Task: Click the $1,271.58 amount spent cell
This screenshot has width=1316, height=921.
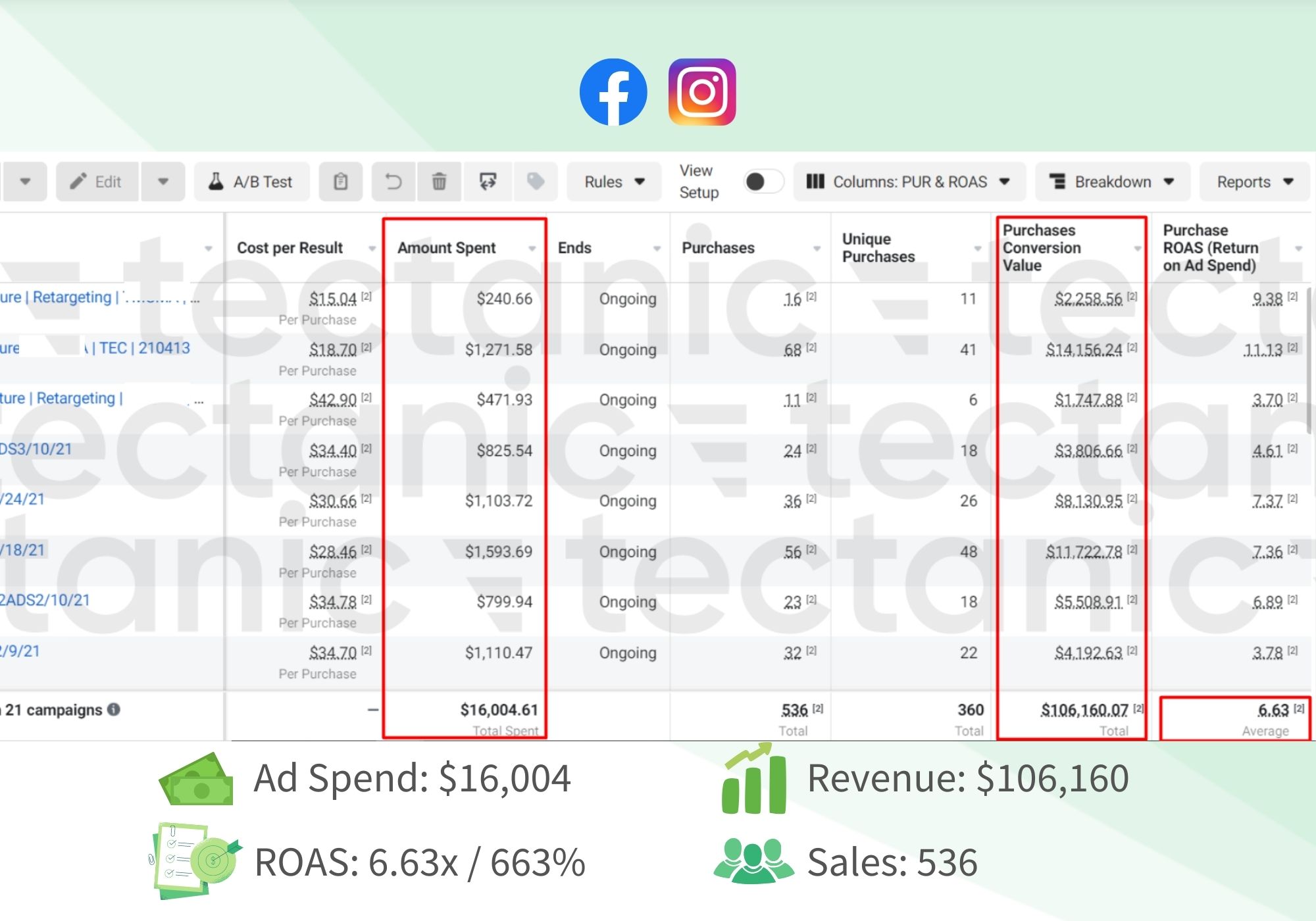Action: pyautogui.click(x=499, y=349)
